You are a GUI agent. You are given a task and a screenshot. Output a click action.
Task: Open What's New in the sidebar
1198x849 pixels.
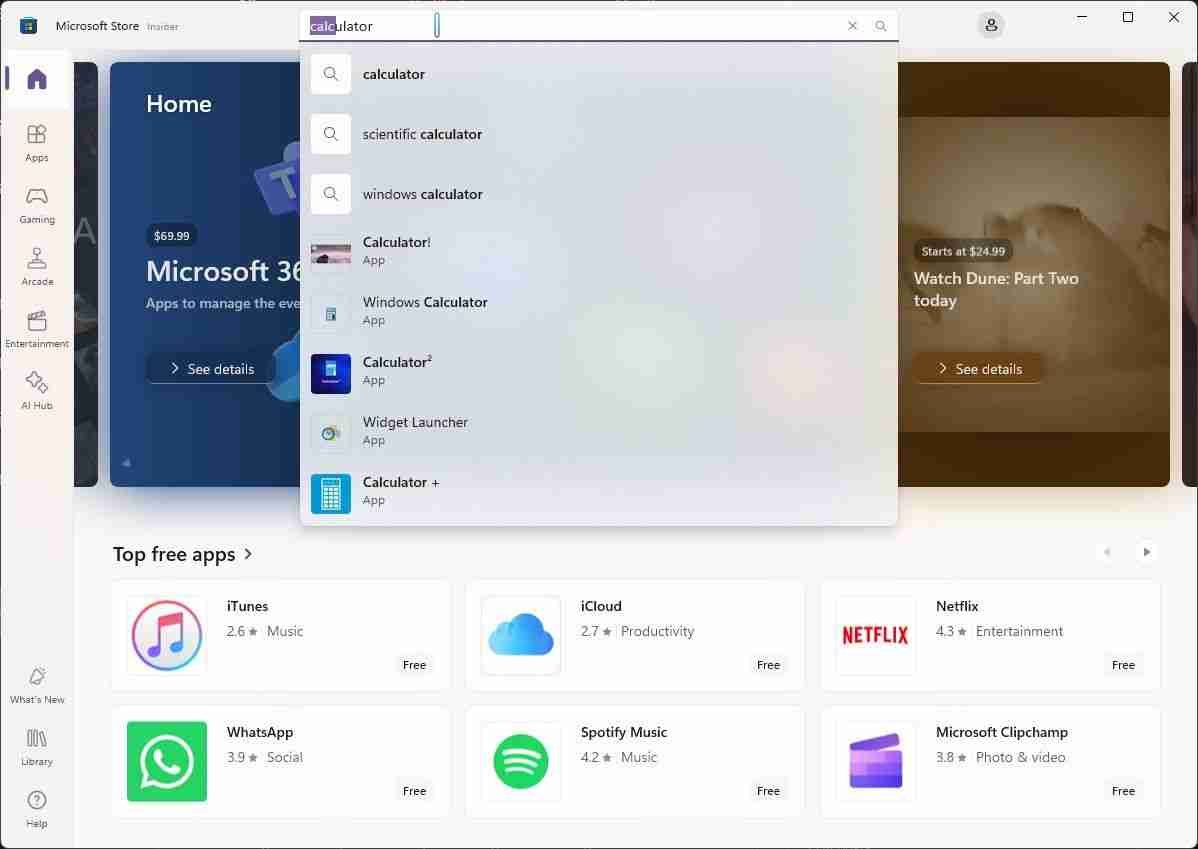pyautogui.click(x=36, y=686)
